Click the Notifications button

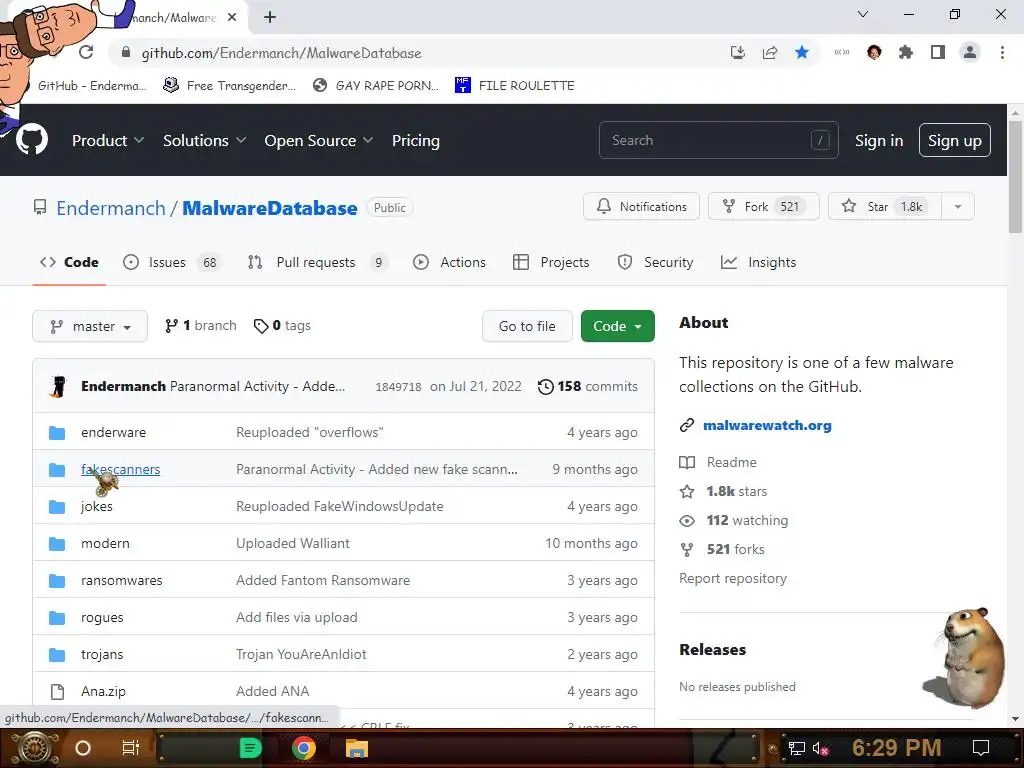click(641, 206)
